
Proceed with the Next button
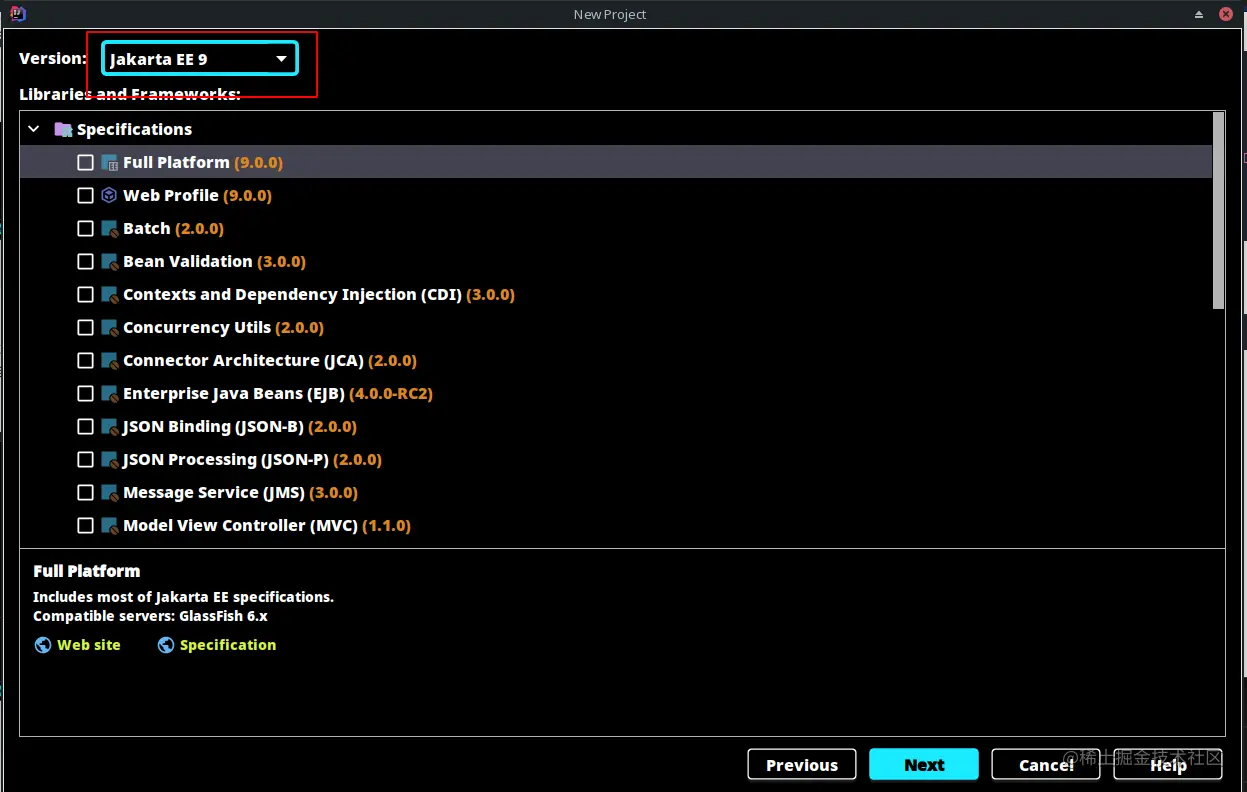[924, 764]
